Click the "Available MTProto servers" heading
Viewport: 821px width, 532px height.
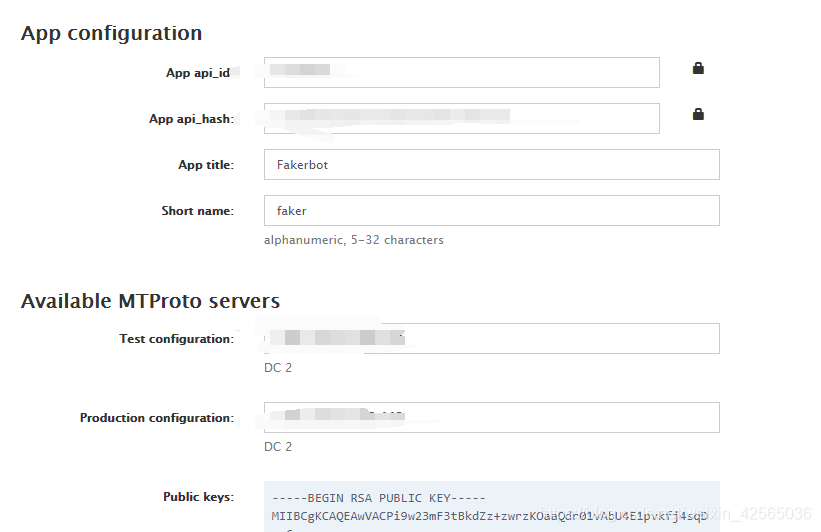pos(150,301)
